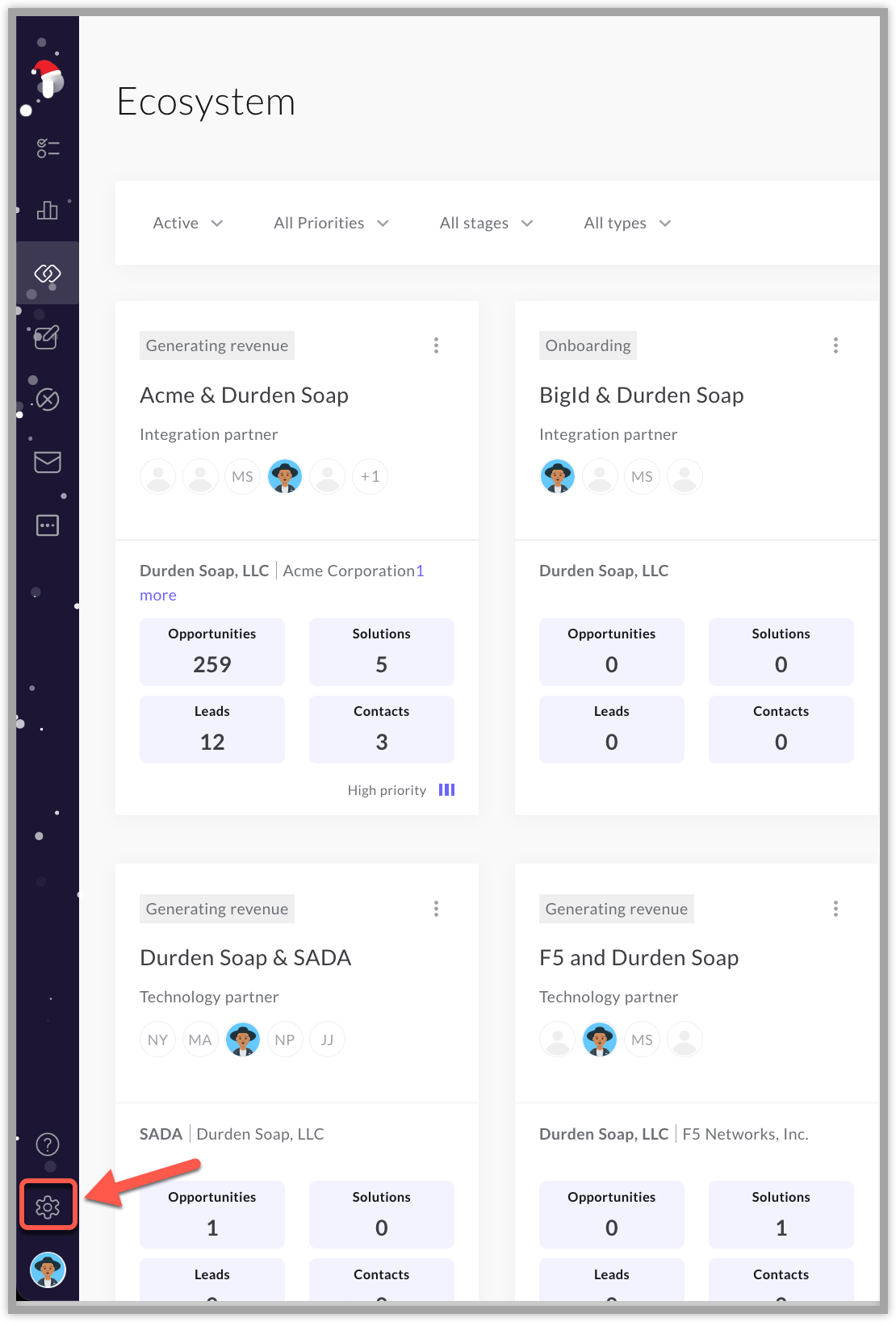896x1322 pixels.
Task: Open the F5 and Durden Soap kebab menu
Action: pos(835,909)
